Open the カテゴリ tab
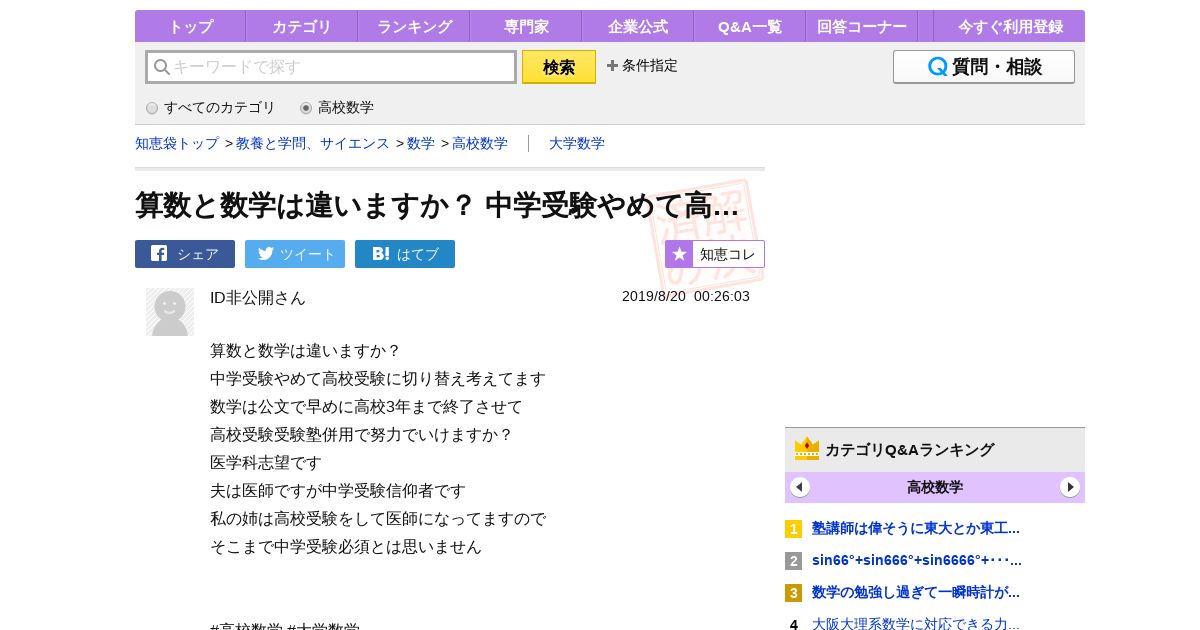The image size is (1200, 630). 302,26
